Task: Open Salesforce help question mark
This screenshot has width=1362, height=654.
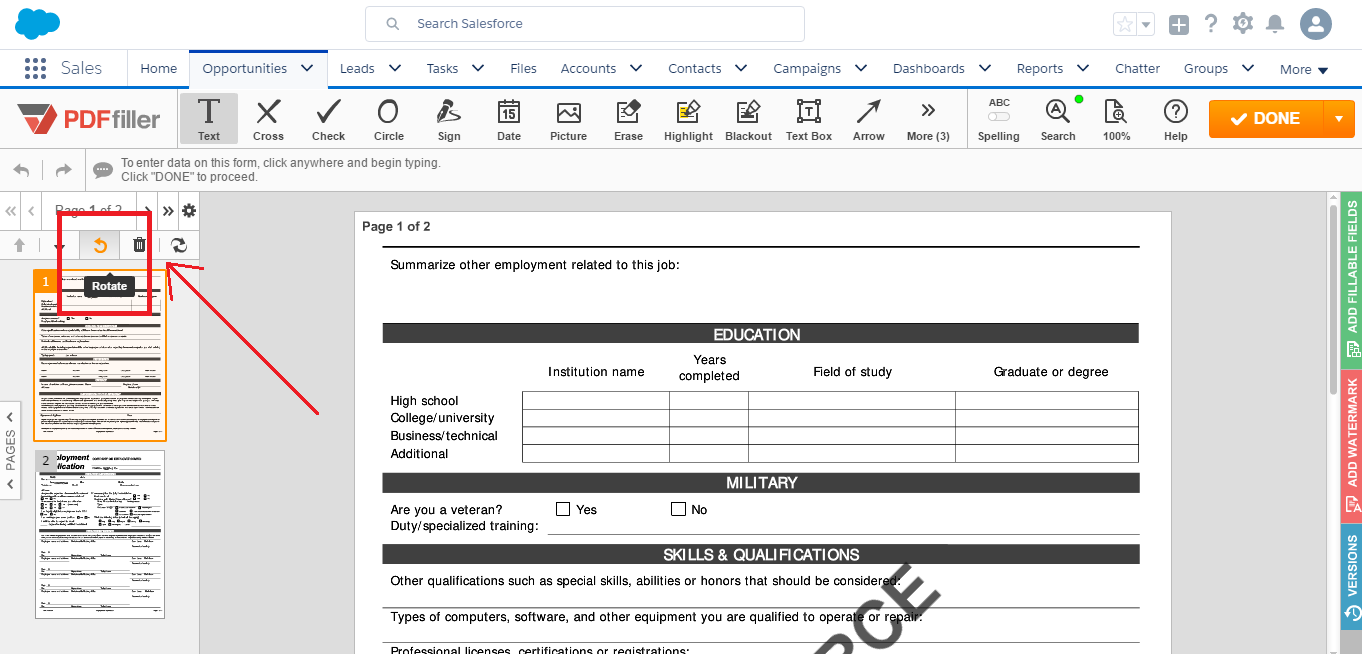Action: point(1211,24)
